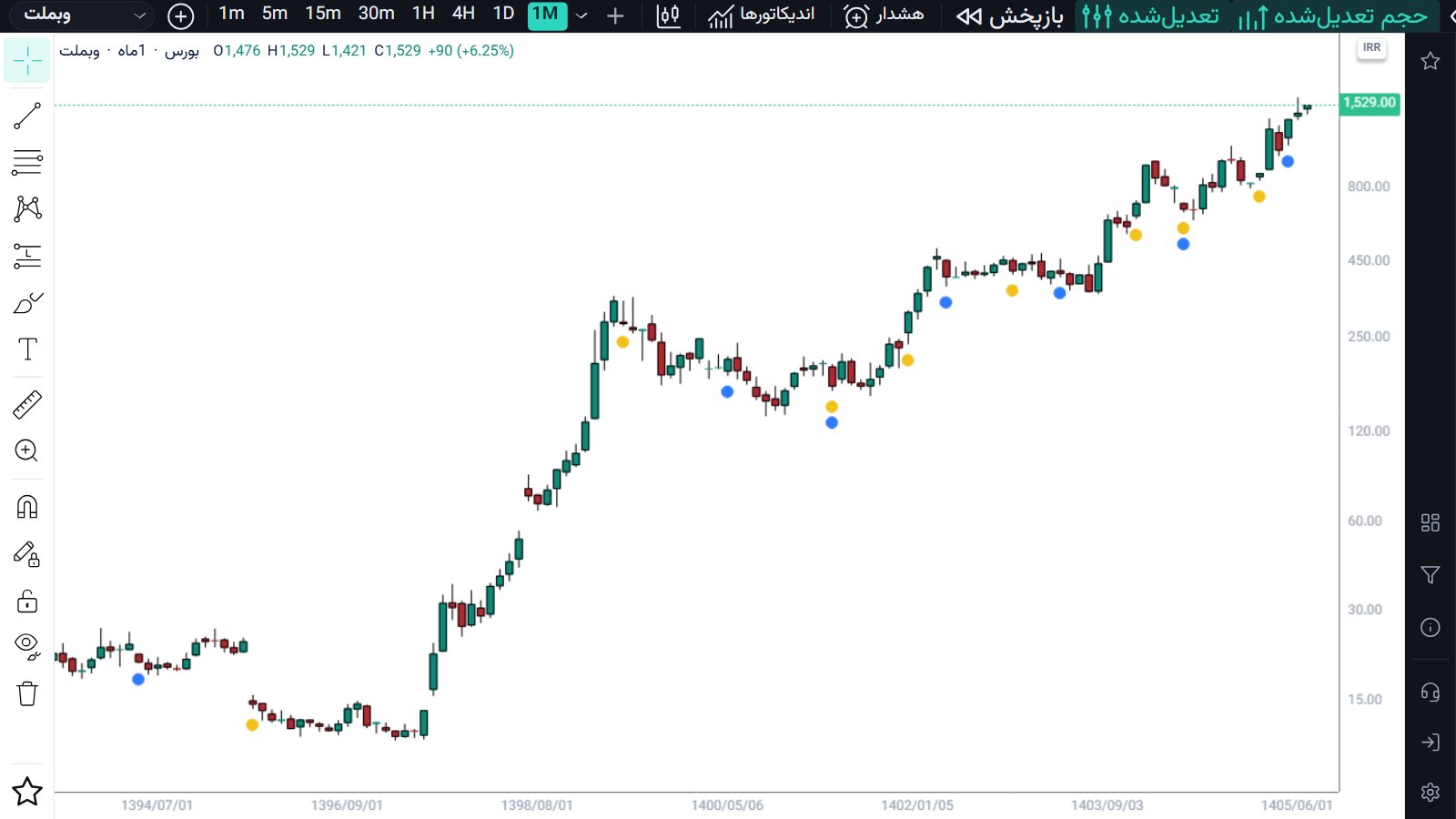Screen dimensions: 1456x819
Task: Select the brush shapes tool
Action: point(27,303)
